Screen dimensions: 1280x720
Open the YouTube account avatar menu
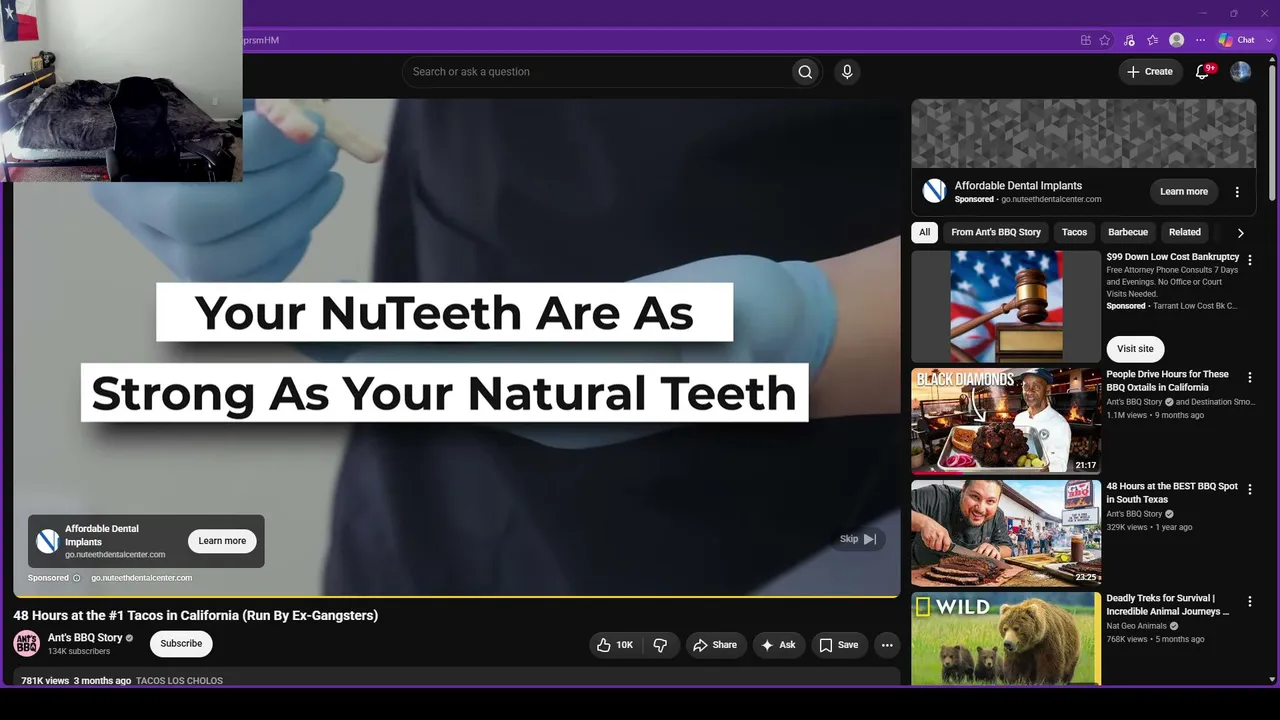coord(1241,72)
